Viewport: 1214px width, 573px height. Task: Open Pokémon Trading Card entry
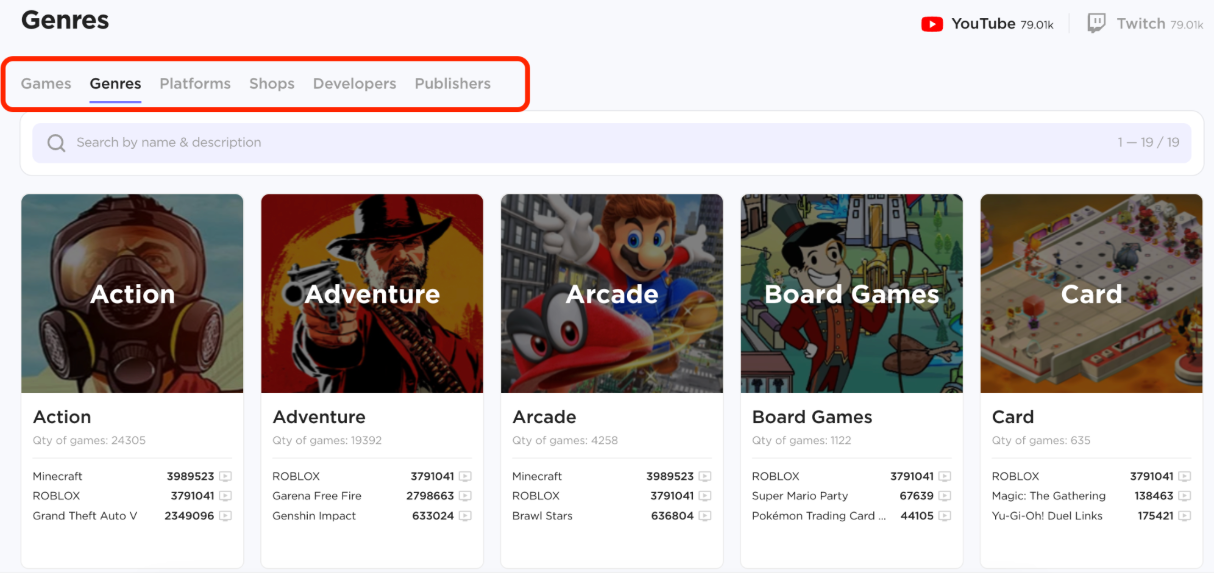820,516
